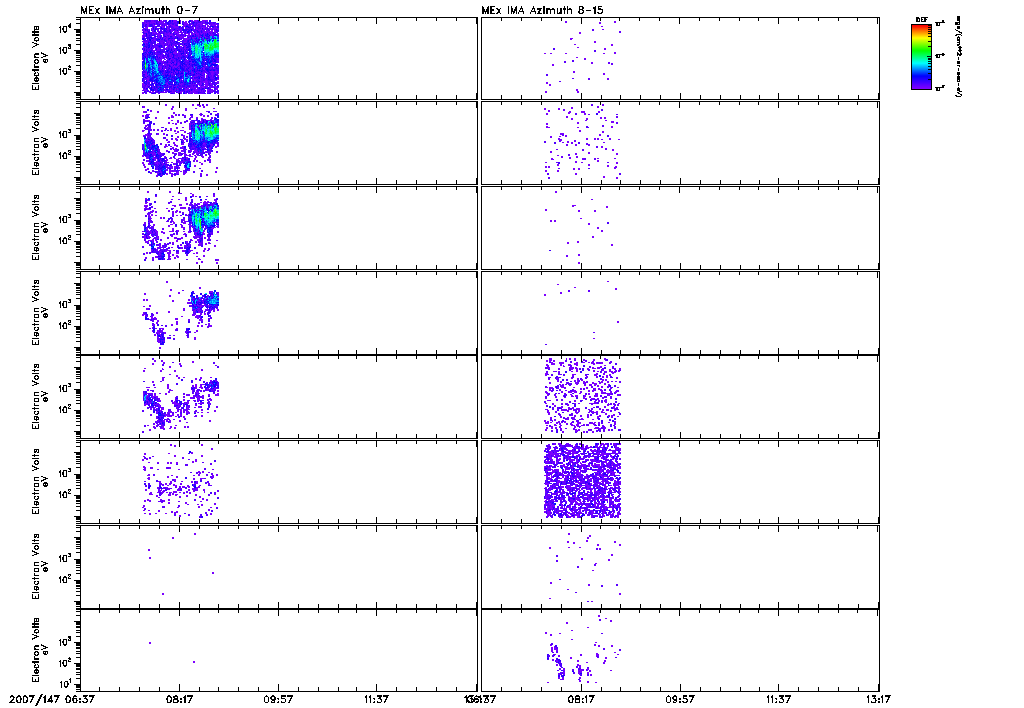
Task: Click '11:37' time label under Azimuth 8-15 column
Action: tap(778, 699)
